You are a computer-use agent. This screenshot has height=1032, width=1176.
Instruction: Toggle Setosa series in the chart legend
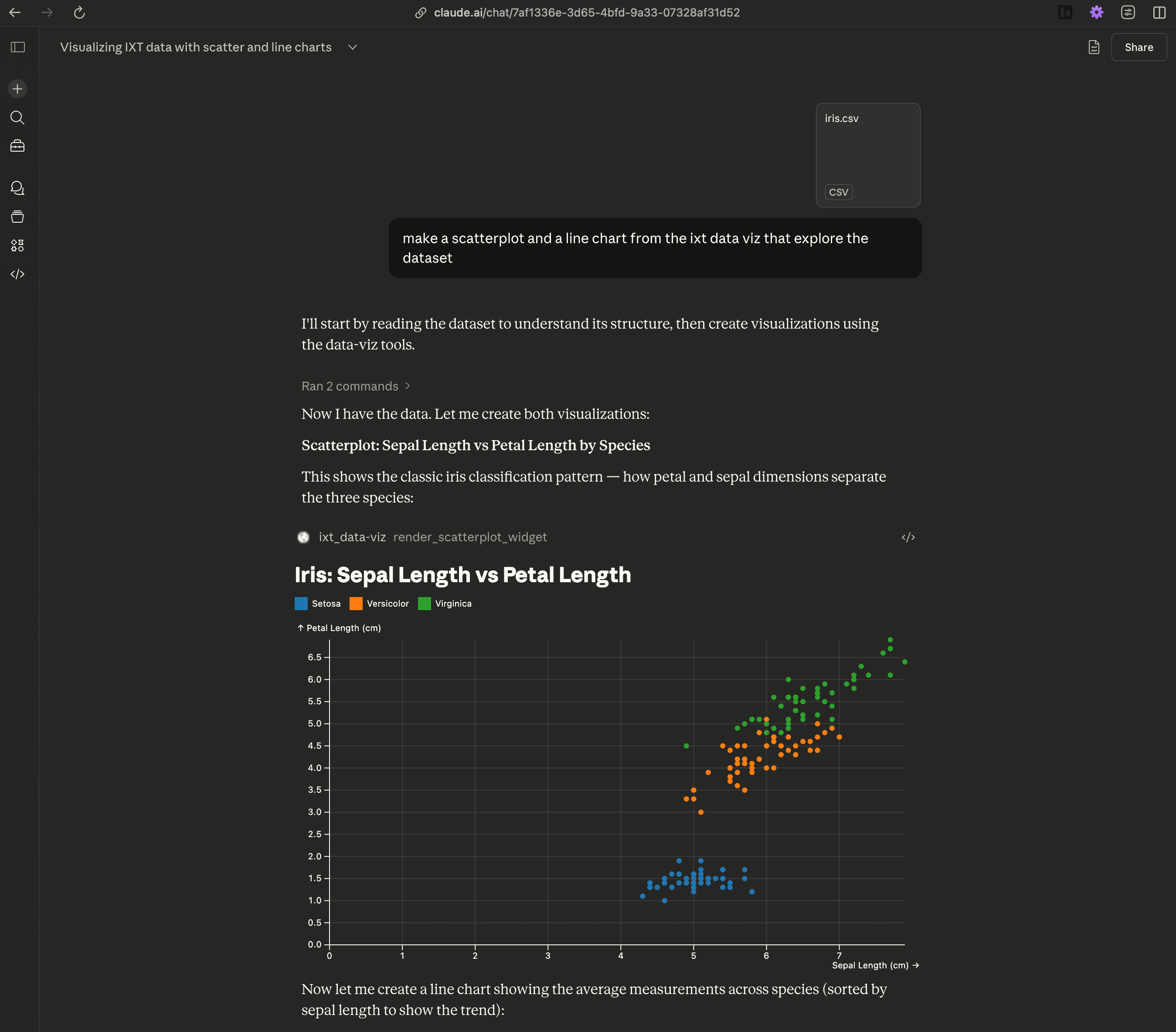[317, 604]
